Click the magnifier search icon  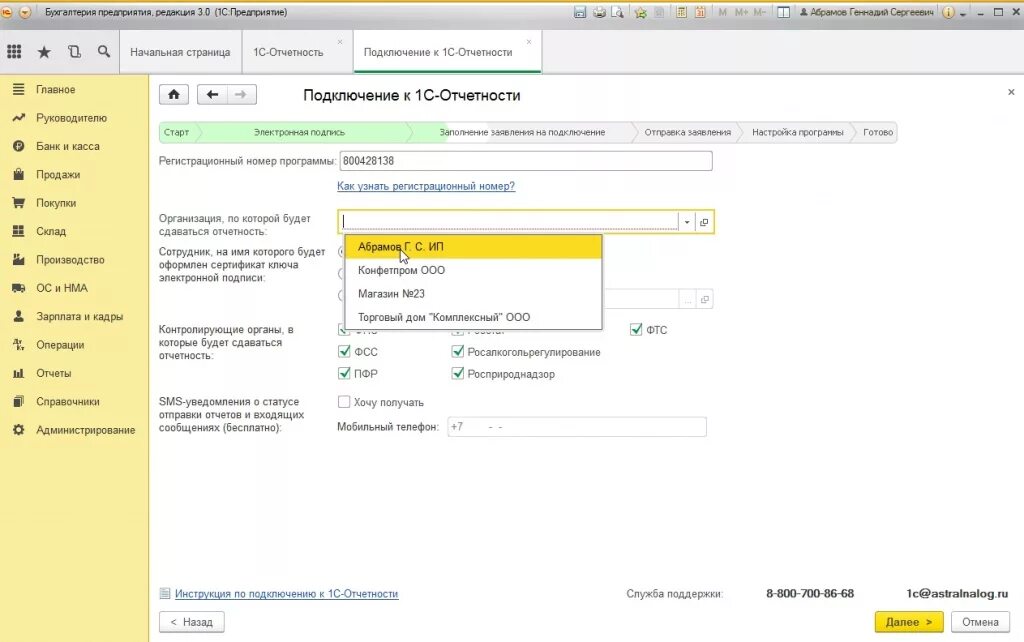(104, 52)
